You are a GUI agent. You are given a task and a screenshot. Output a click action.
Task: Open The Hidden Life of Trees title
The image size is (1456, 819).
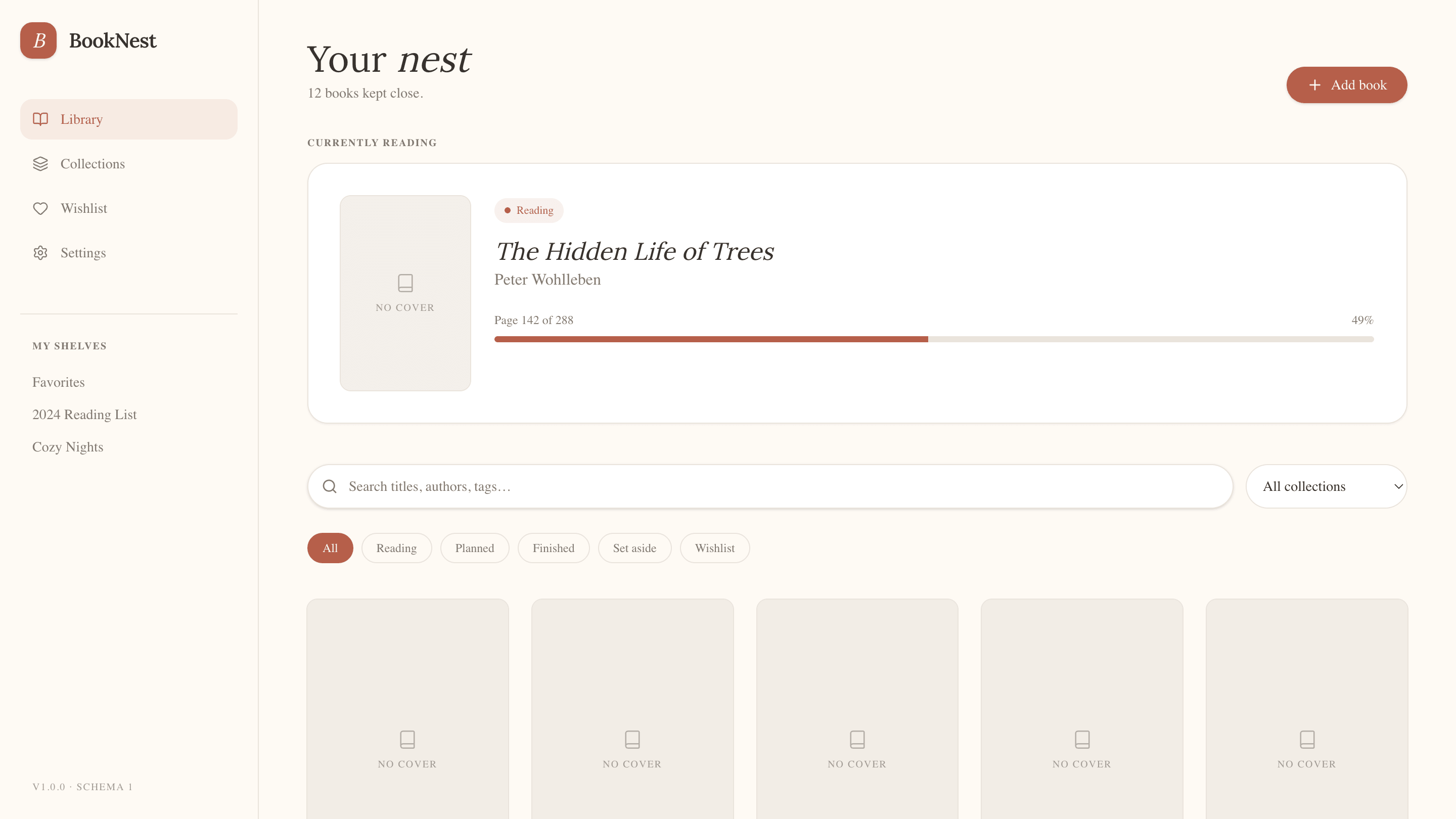coord(634,252)
